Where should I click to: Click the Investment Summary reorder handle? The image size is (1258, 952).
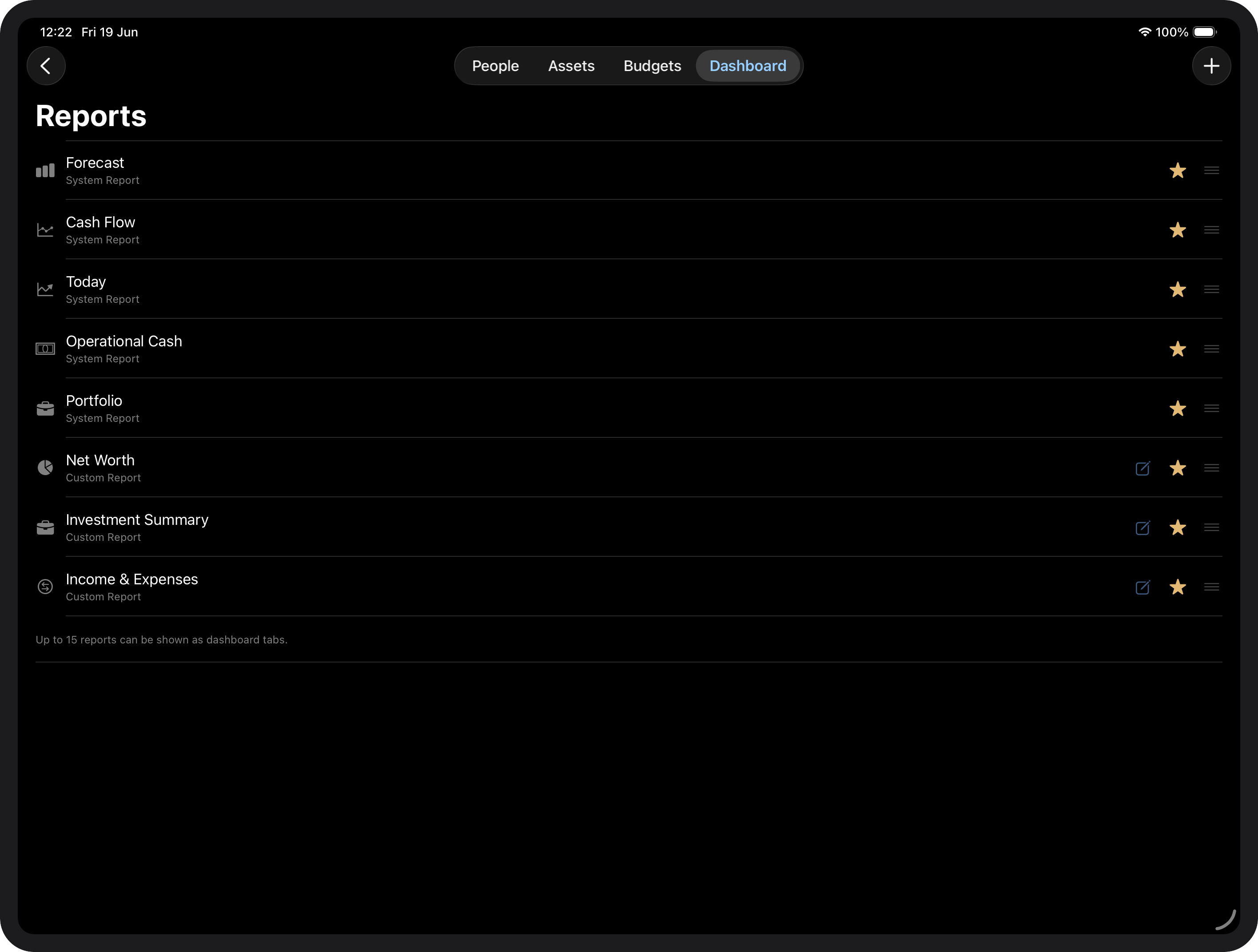click(1211, 528)
